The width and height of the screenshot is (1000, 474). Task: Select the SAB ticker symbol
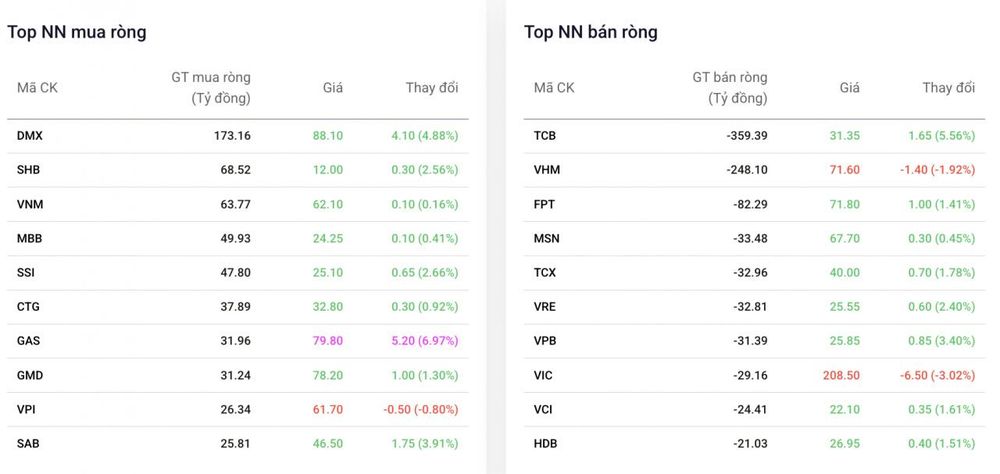tap(28, 443)
